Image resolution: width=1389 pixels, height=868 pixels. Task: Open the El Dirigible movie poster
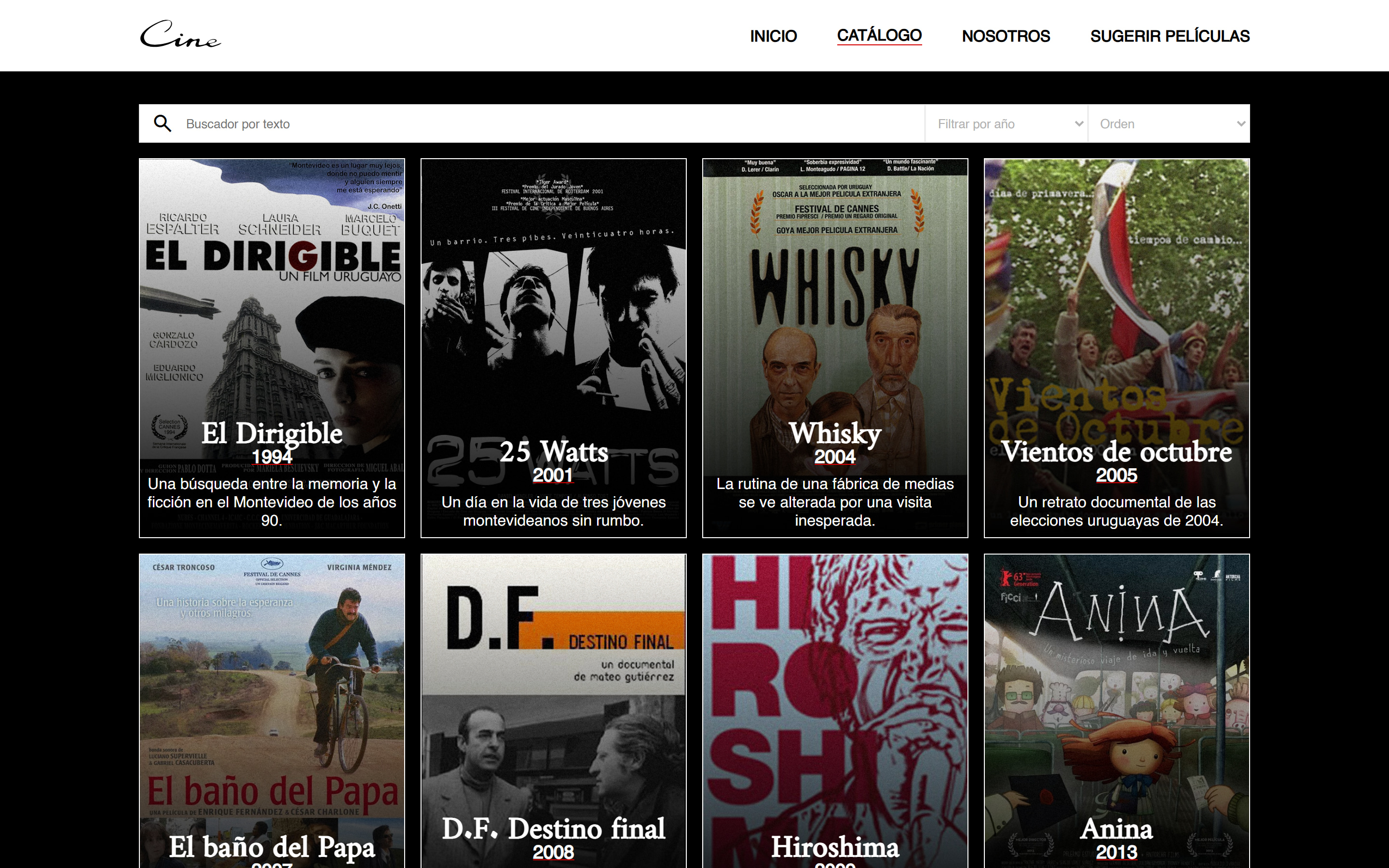272,348
